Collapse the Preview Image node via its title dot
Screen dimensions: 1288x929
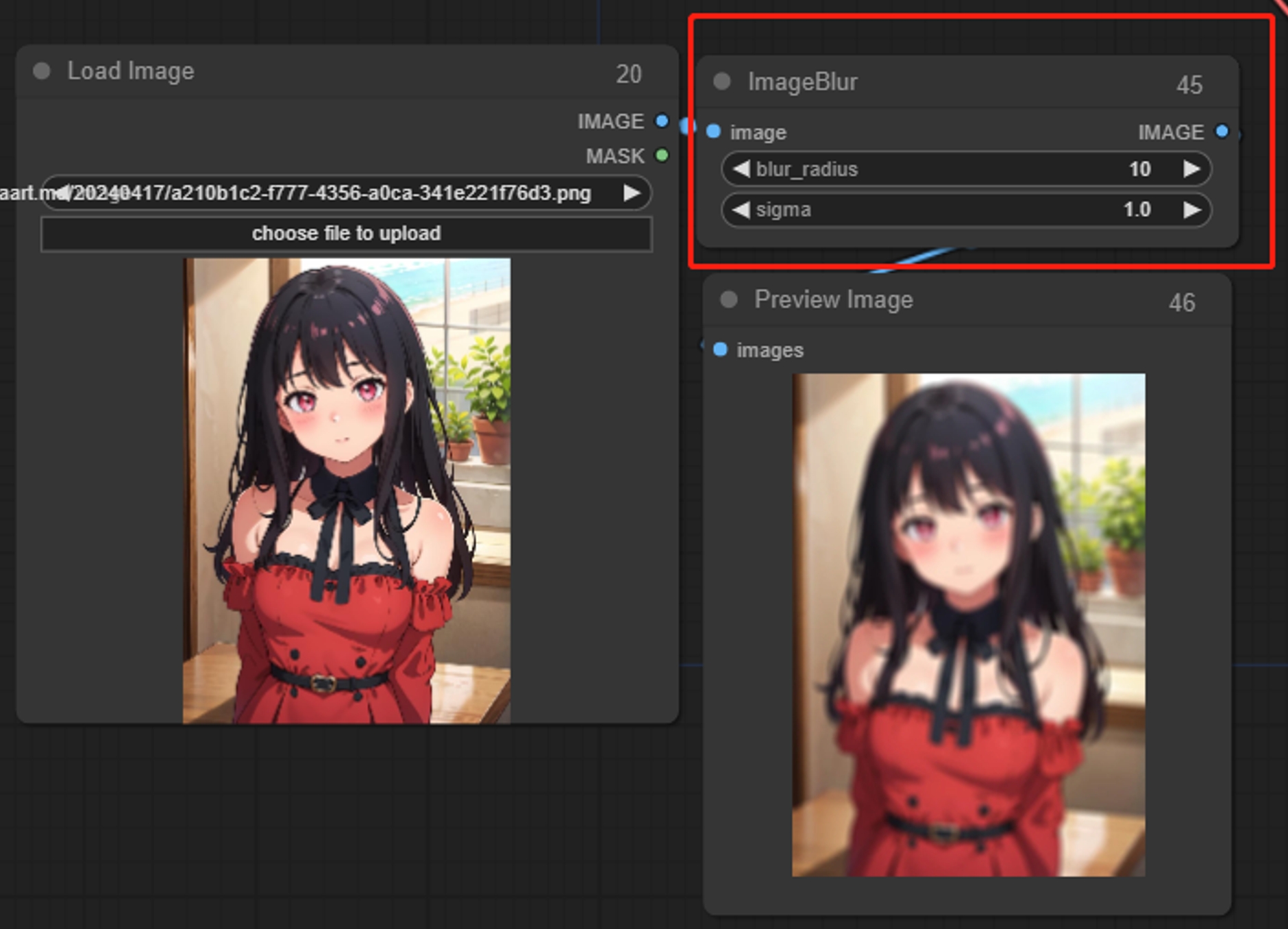728,299
